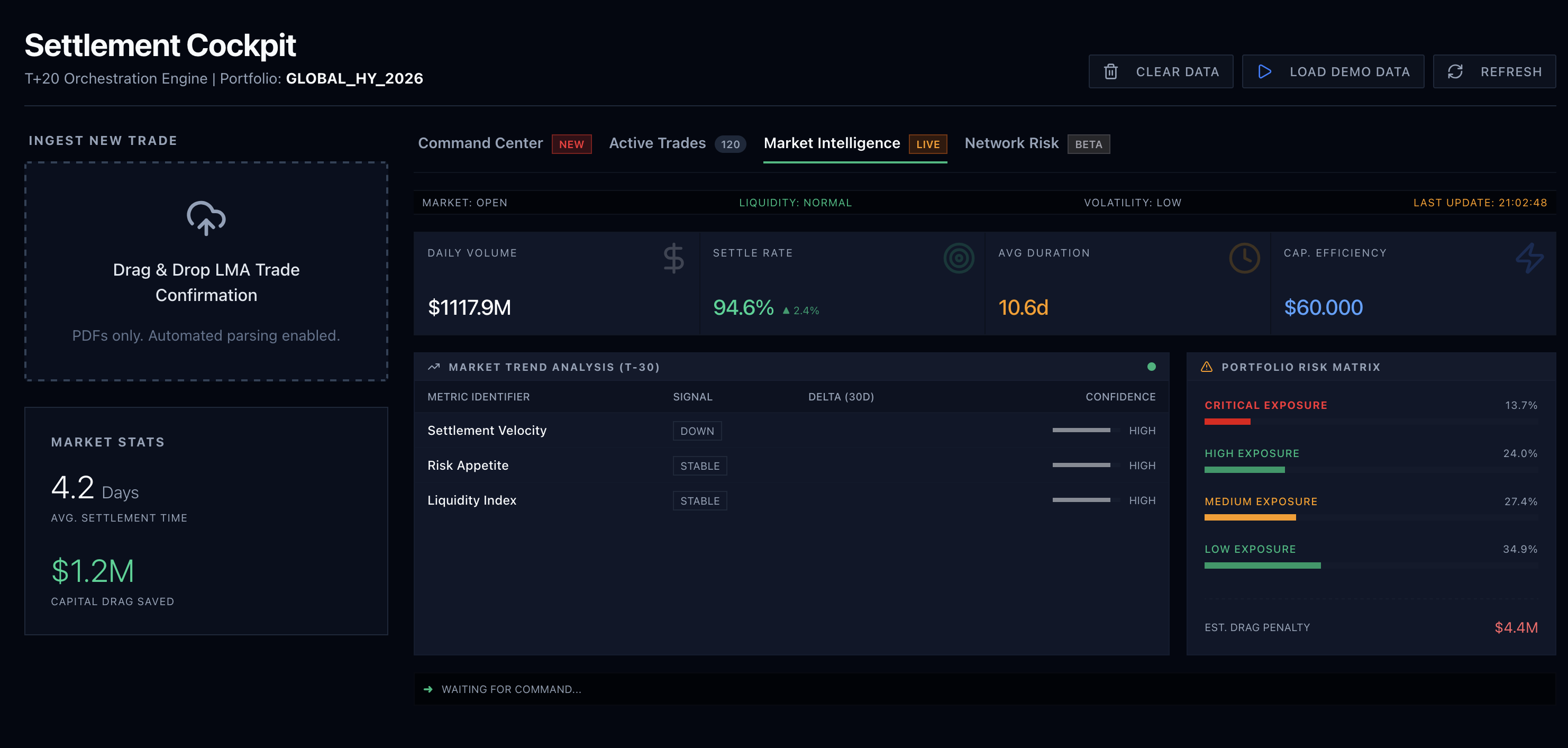The width and height of the screenshot is (1568, 748).
Task: Open the Network Risk tab
Action: (1011, 144)
